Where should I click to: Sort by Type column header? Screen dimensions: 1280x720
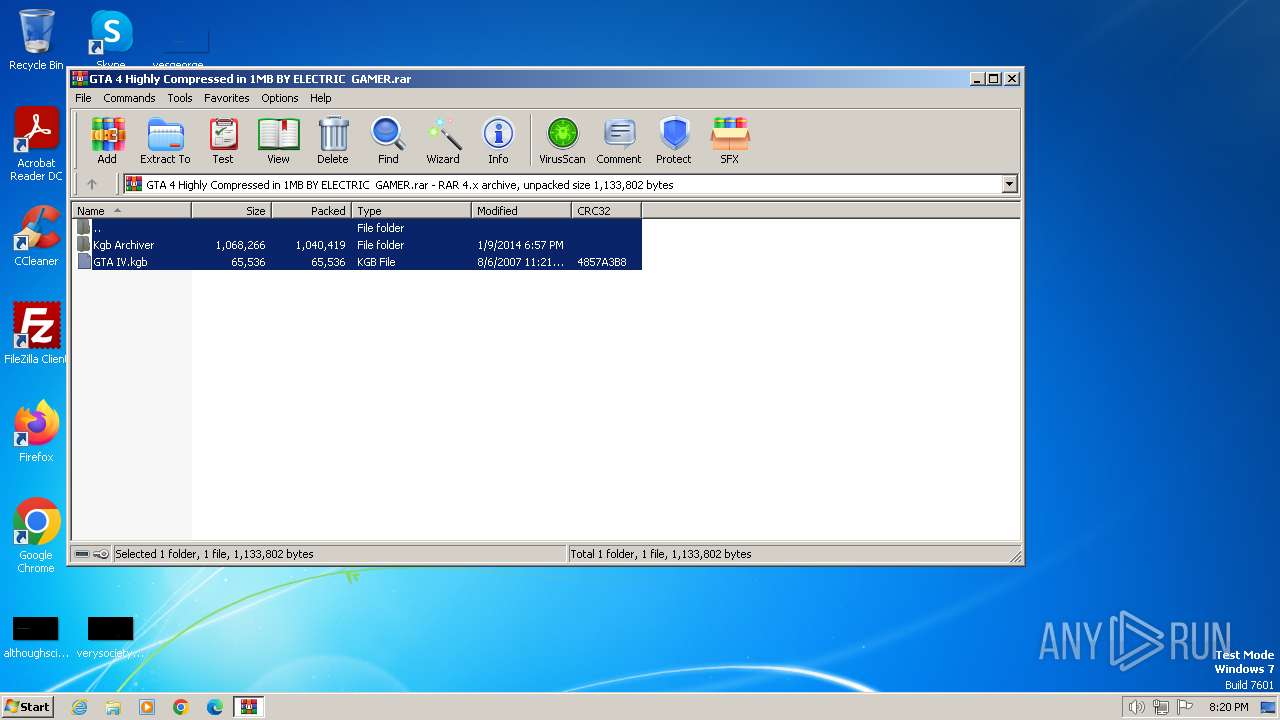(411, 210)
